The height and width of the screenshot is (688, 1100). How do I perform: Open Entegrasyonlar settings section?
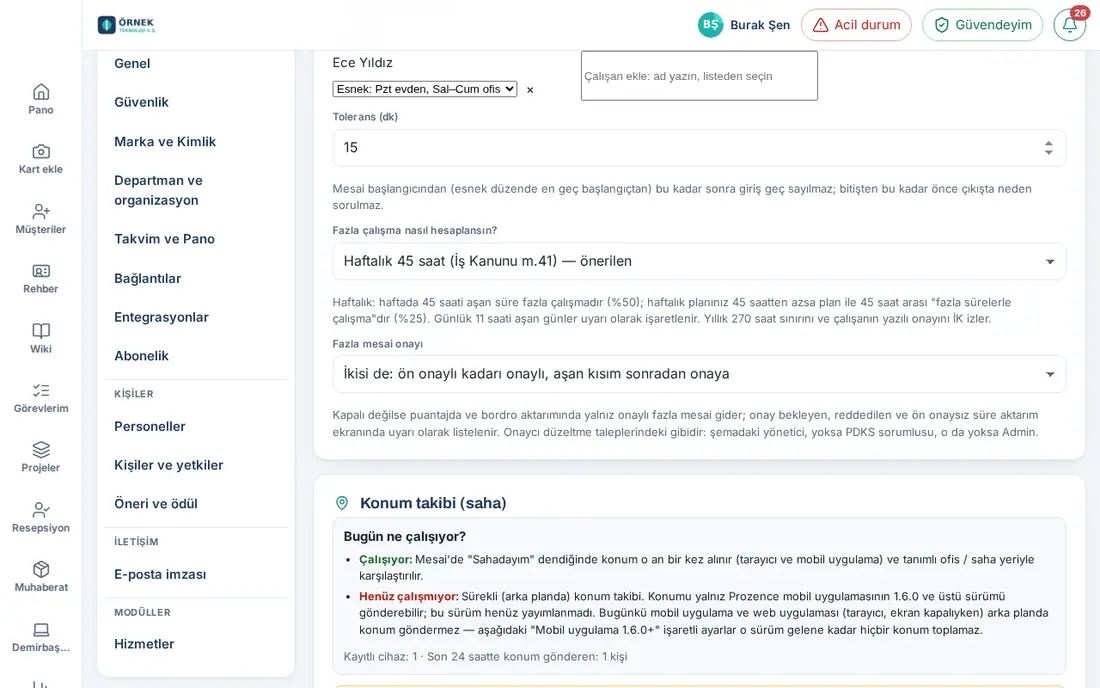(x=161, y=317)
